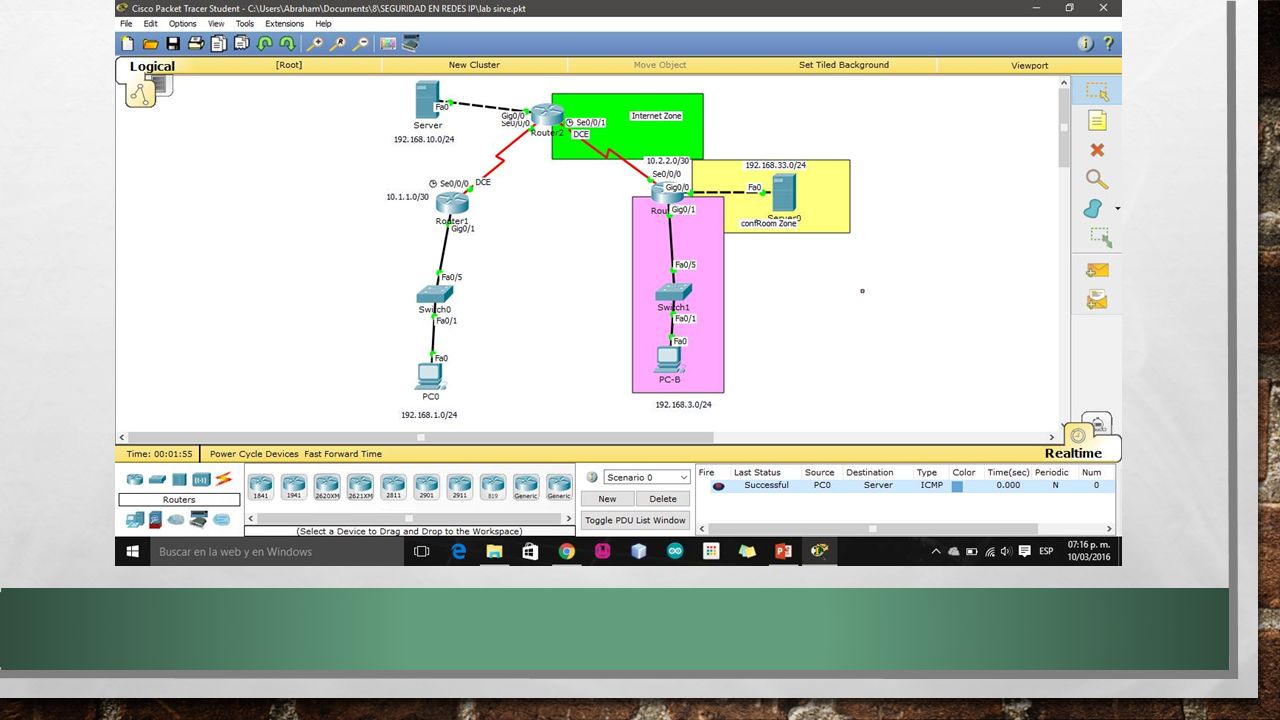Click the Viewport button
The height and width of the screenshot is (720, 1280).
[x=1029, y=65]
